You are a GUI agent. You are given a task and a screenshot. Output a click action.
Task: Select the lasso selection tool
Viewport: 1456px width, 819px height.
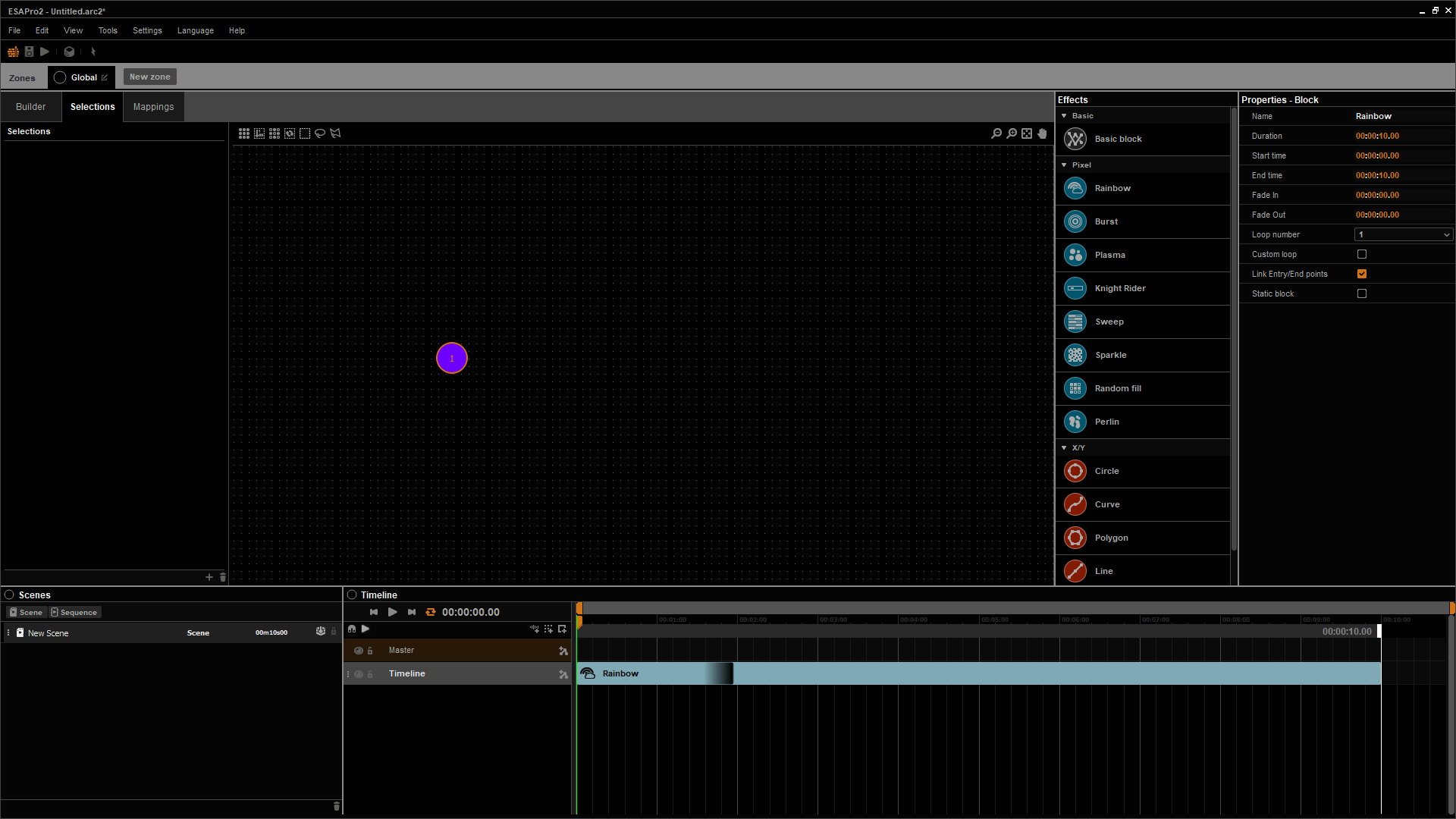(320, 133)
